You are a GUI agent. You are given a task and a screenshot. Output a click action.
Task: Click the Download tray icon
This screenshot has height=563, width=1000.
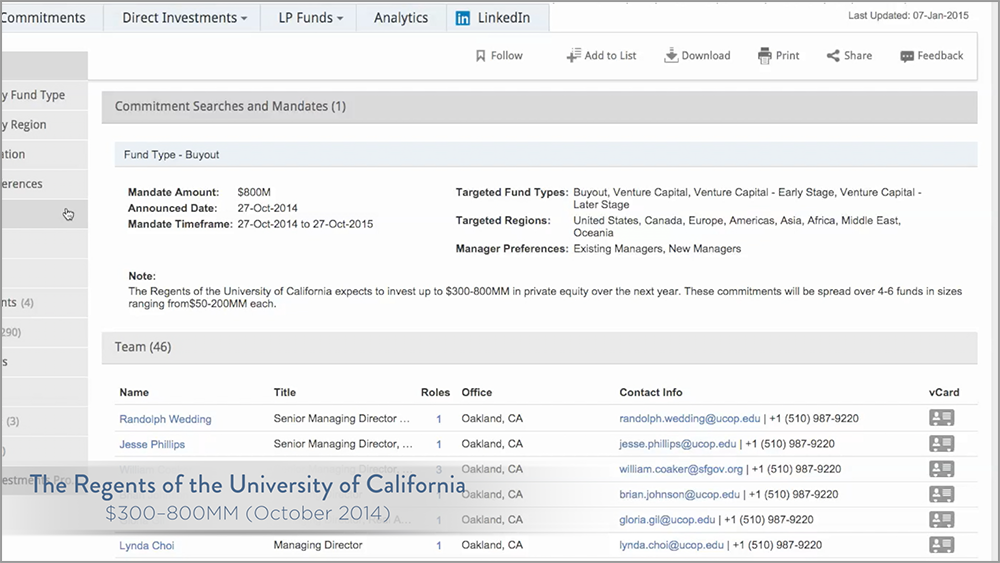pos(671,55)
